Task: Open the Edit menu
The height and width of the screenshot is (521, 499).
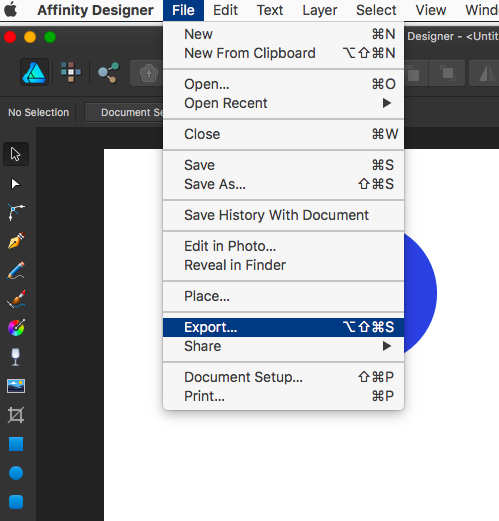Action: tap(225, 10)
